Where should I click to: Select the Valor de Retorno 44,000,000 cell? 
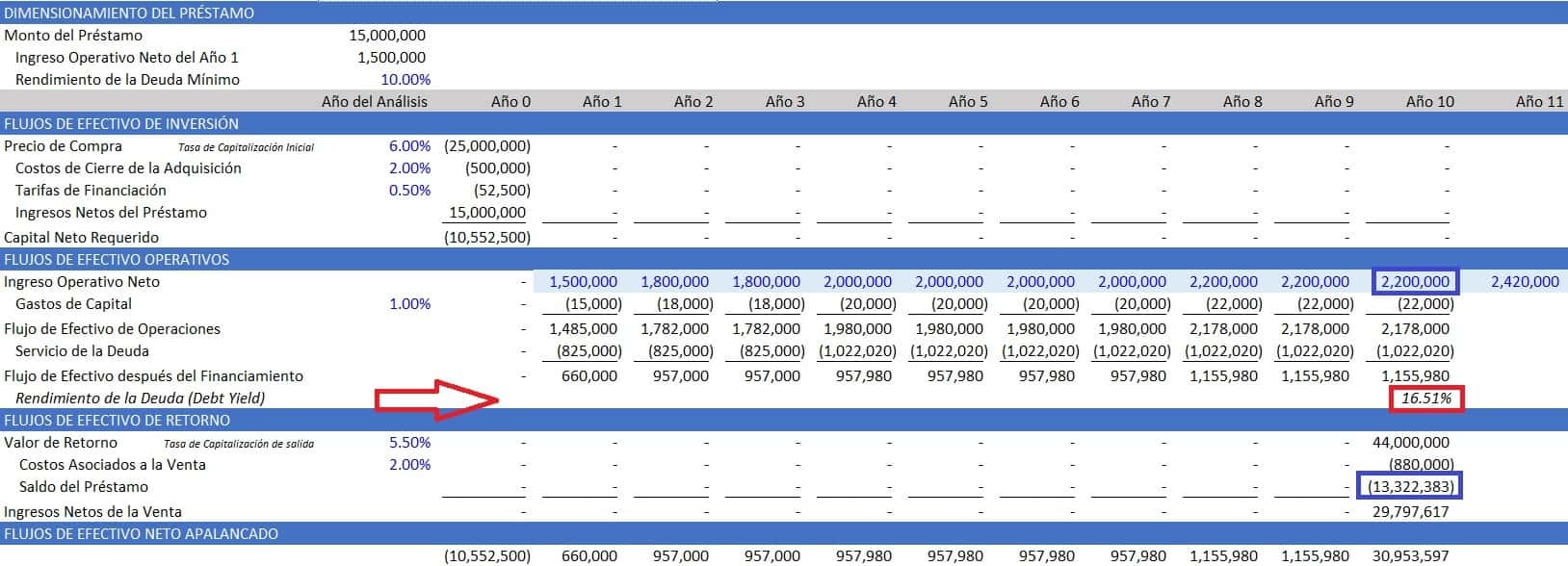pos(1410,443)
